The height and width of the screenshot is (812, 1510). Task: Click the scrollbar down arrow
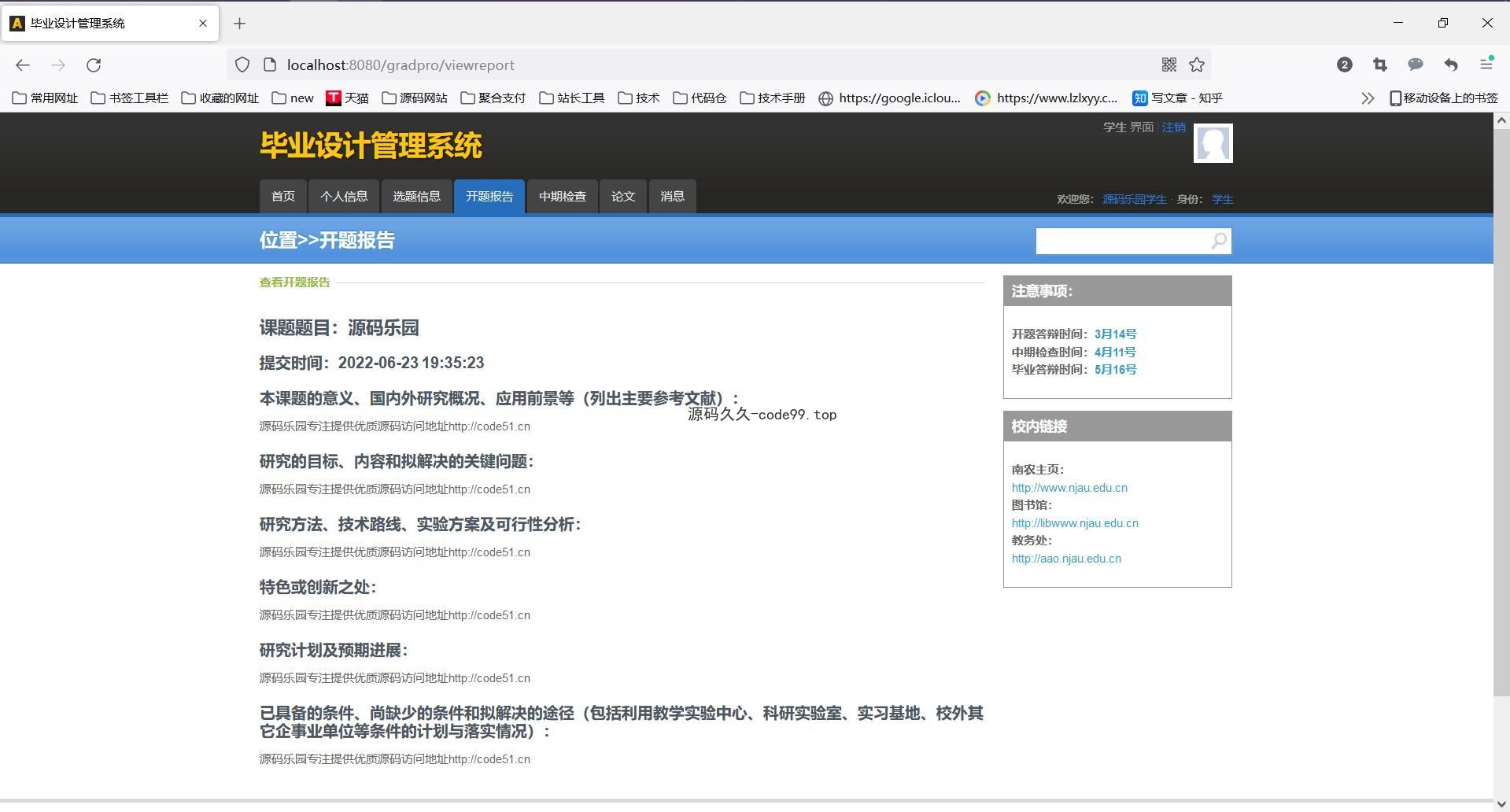(x=1501, y=804)
